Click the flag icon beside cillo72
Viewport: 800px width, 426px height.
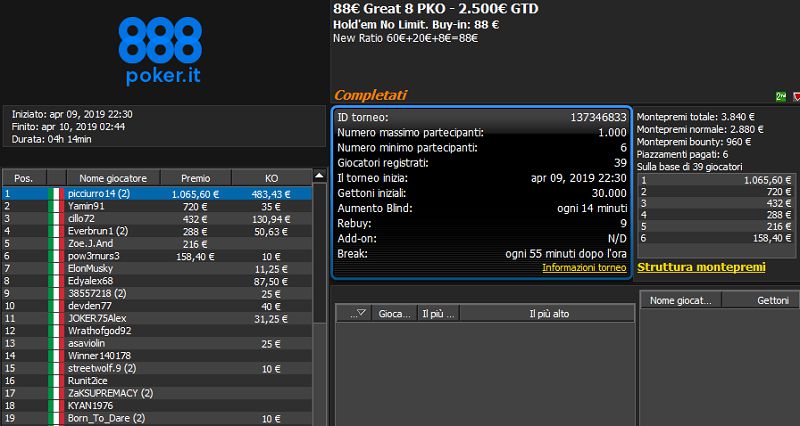[x=56, y=218]
